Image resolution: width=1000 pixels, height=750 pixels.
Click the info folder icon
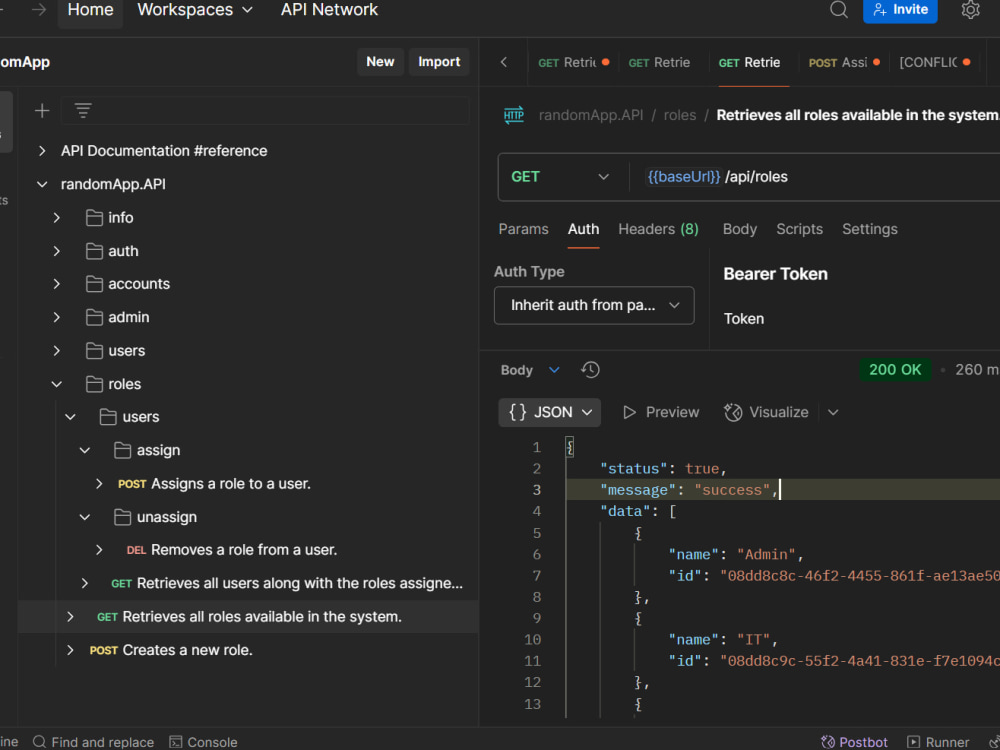(94, 218)
